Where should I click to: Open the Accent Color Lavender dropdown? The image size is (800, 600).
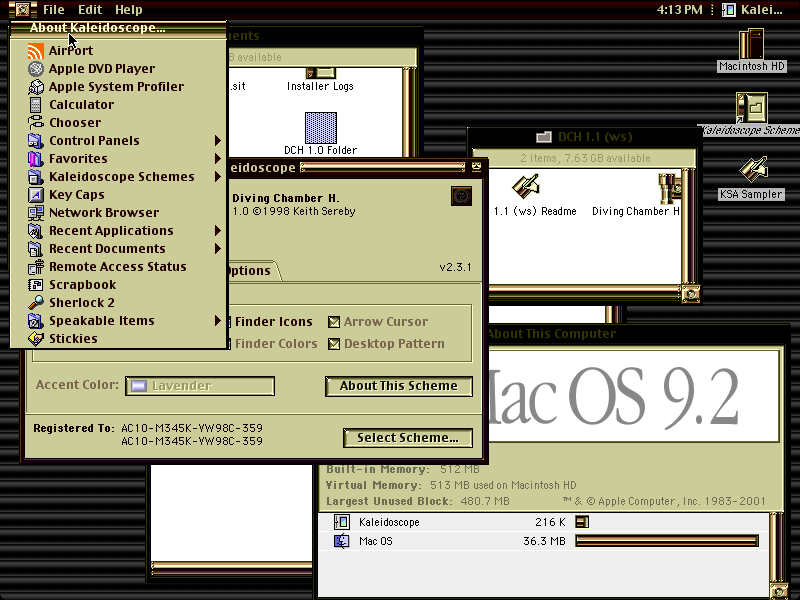click(200, 386)
